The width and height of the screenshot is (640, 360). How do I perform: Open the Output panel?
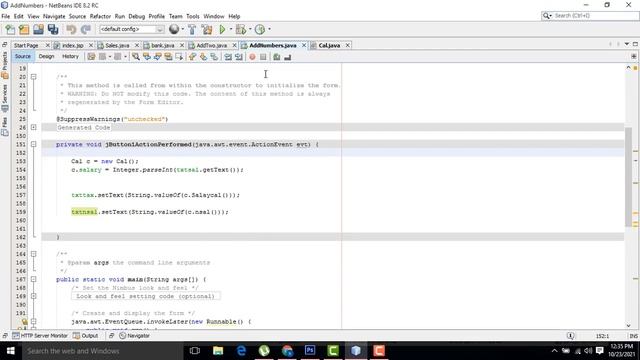[x=86, y=336]
